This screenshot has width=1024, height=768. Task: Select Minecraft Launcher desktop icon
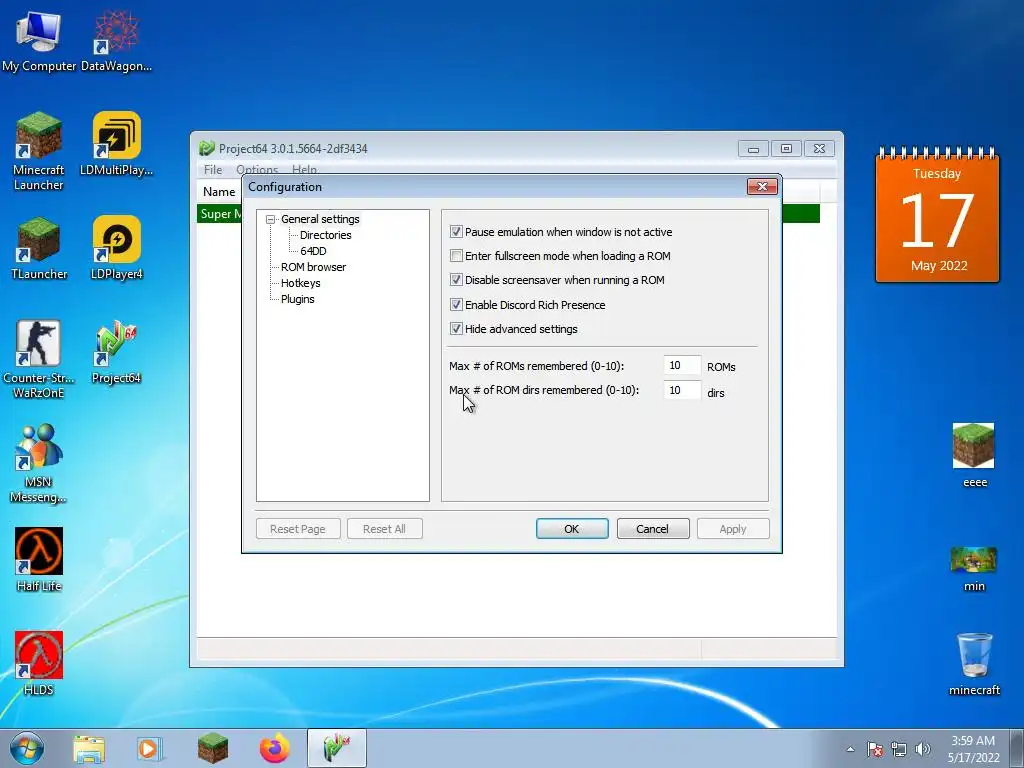39,151
